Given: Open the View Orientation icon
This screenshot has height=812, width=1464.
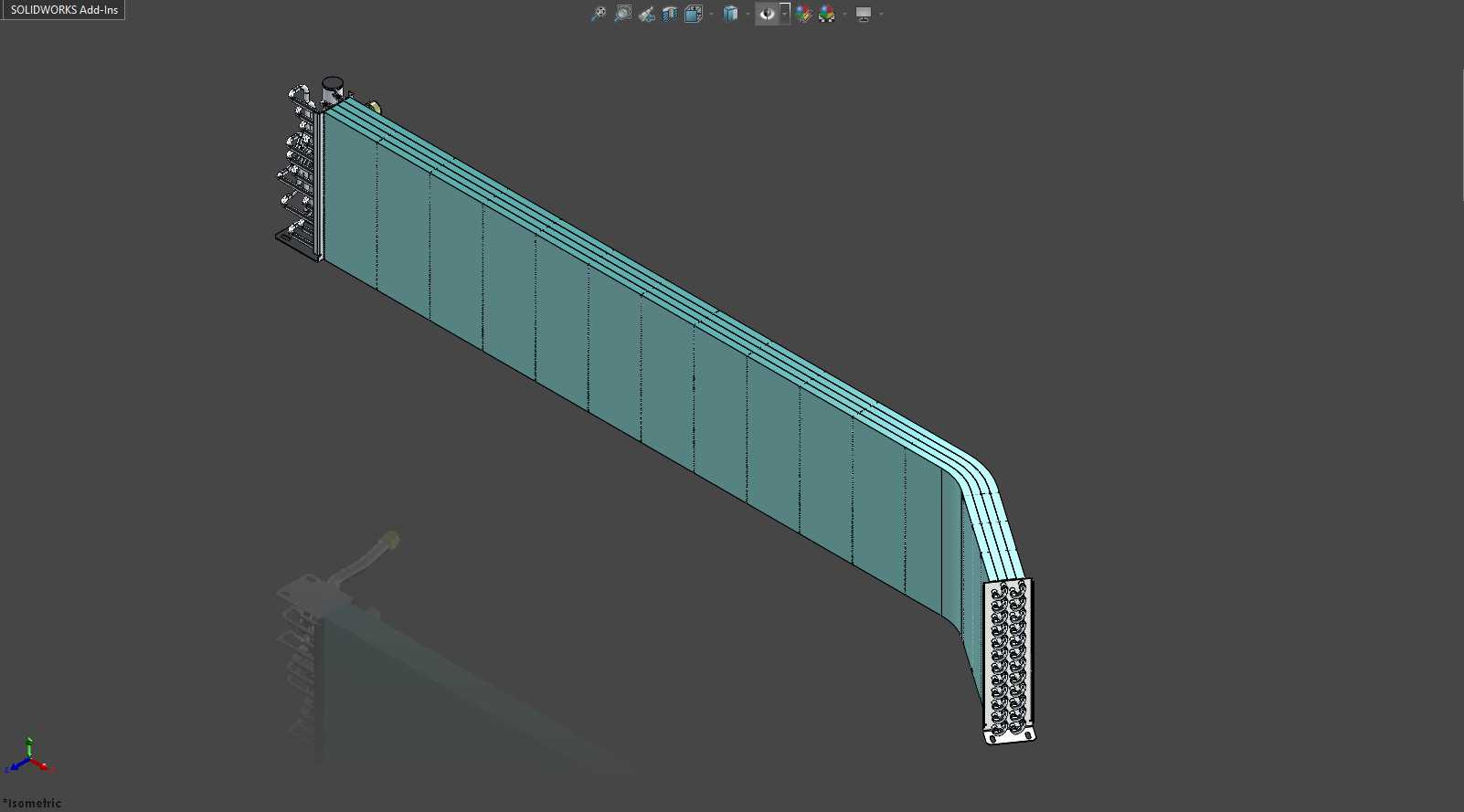Looking at the screenshot, I should click(x=694, y=14).
